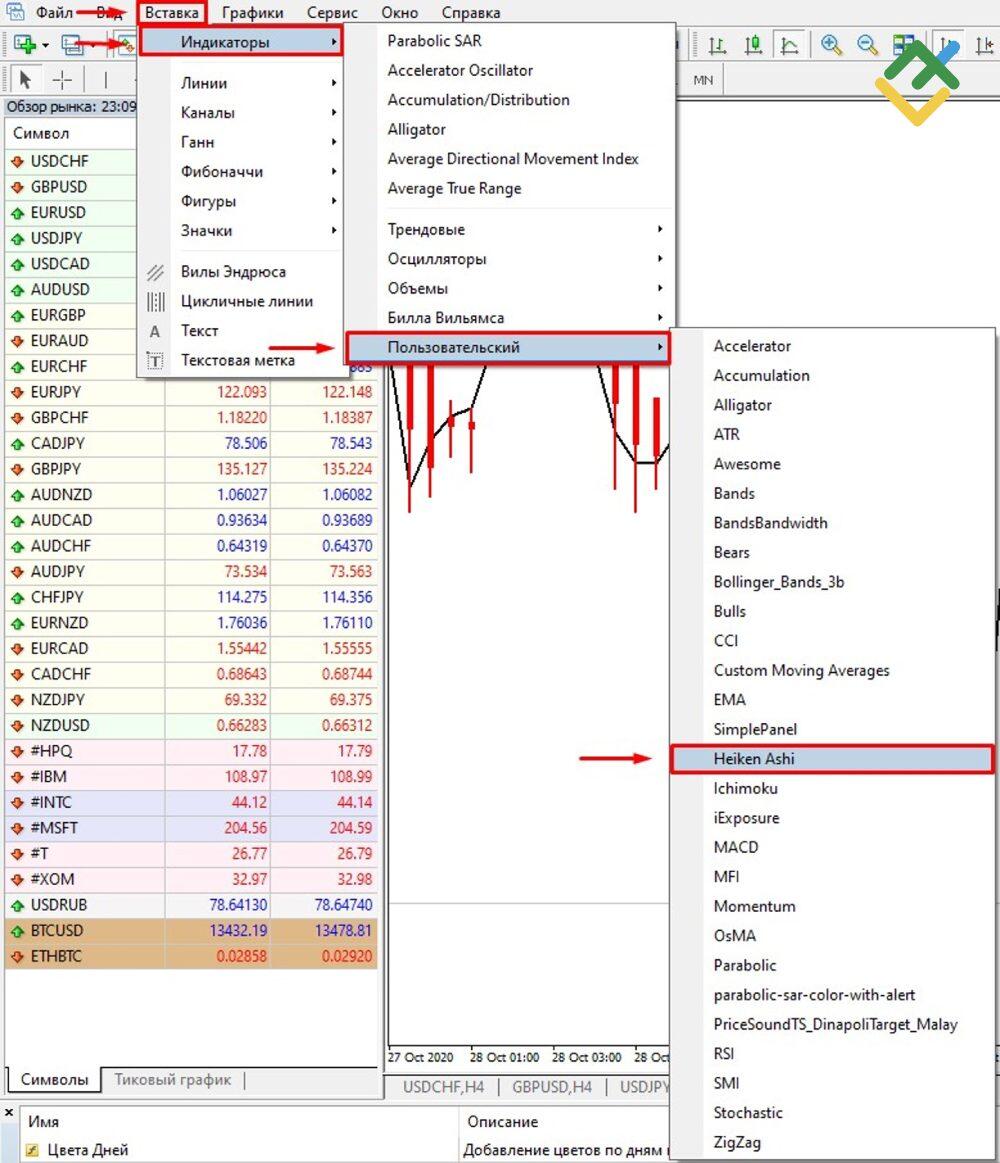Choose Average True Range indicator

click(x=454, y=188)
